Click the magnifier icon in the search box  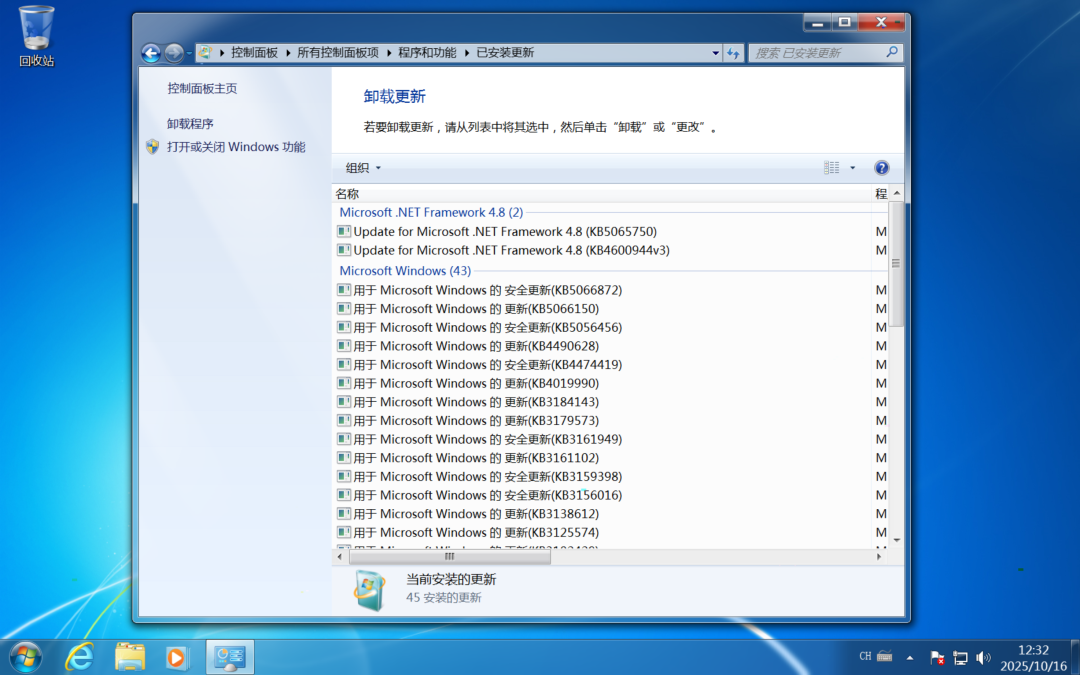click(893, 52)
